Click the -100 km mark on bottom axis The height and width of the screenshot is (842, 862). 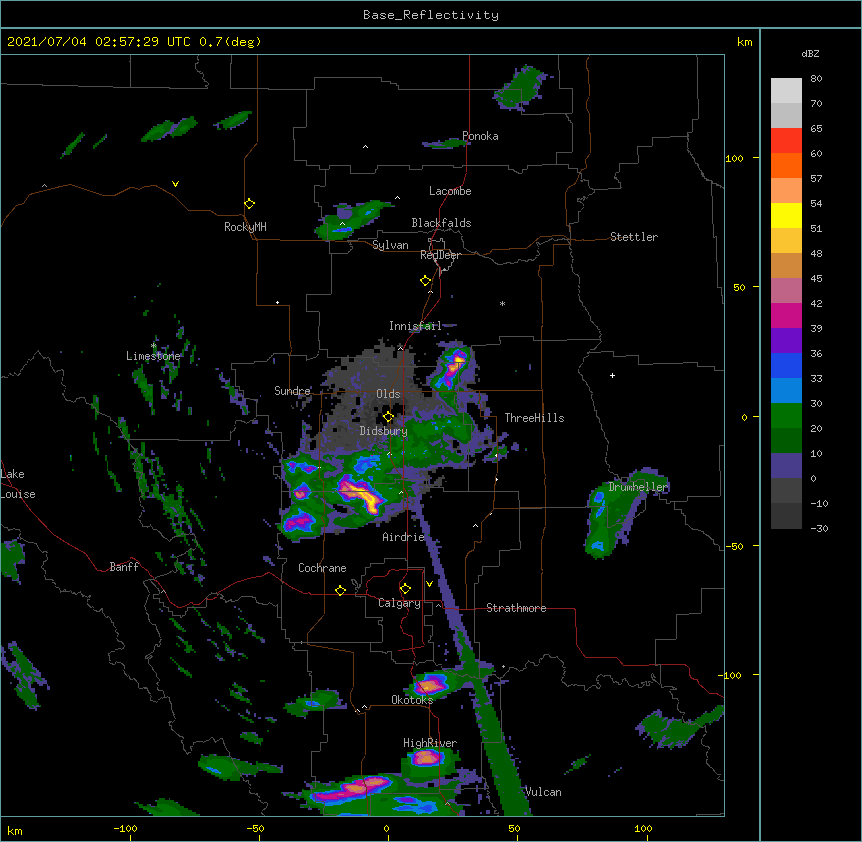(125, 829)
